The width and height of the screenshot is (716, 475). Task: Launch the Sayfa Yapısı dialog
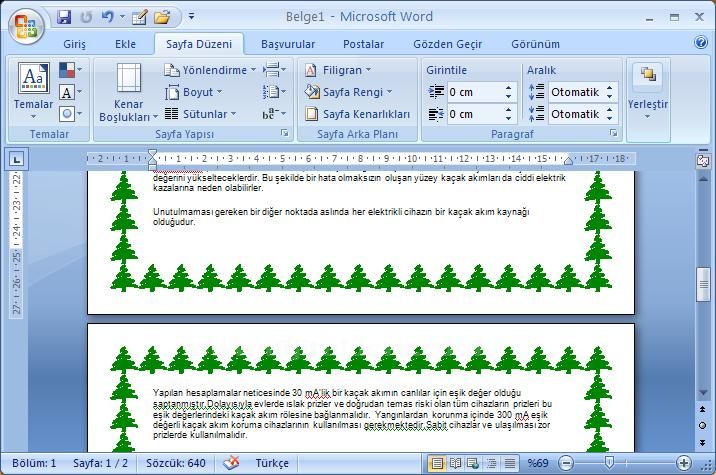click(284, 133)
